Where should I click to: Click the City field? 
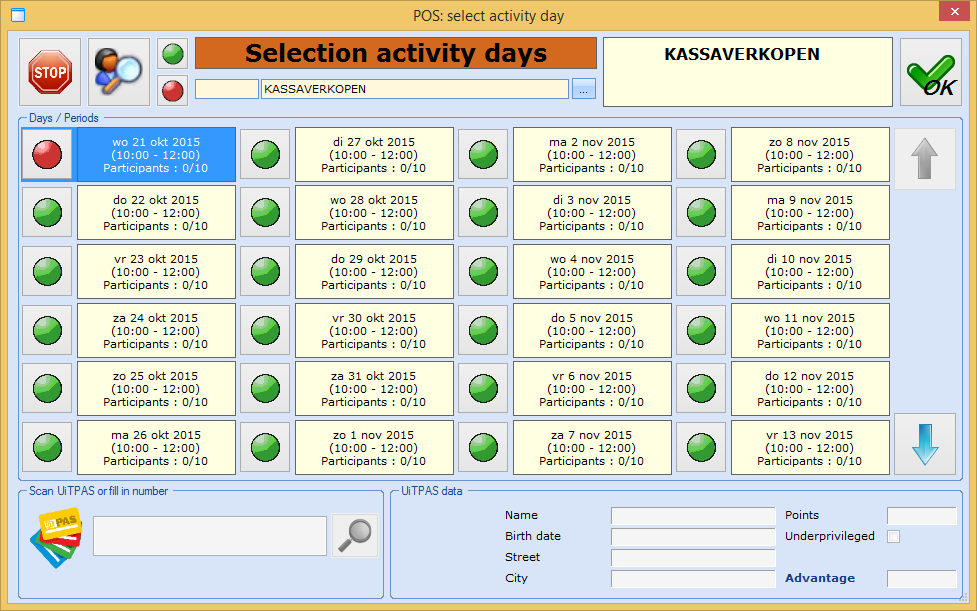click(x=693, y=579)
